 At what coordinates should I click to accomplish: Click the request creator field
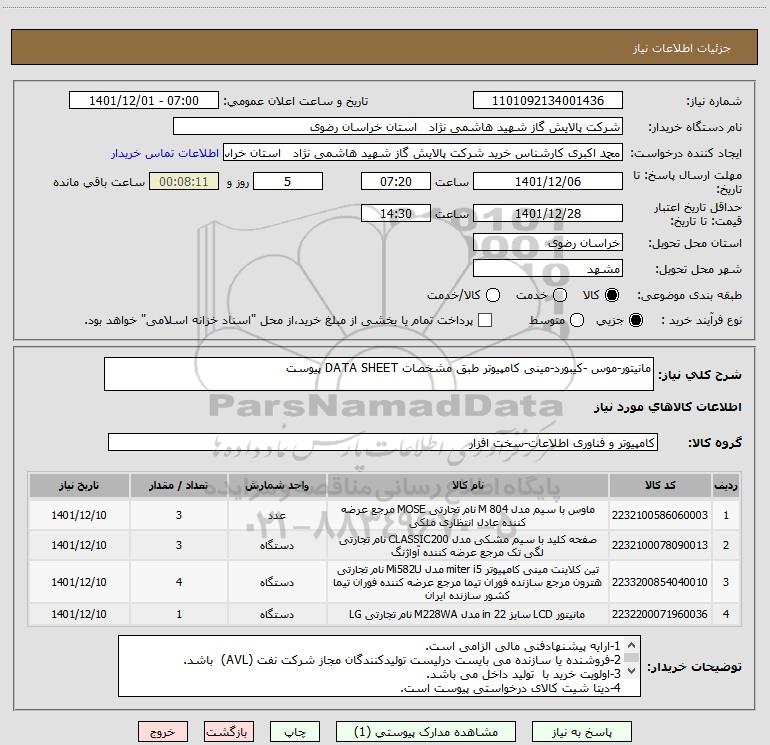coord(423,153)
